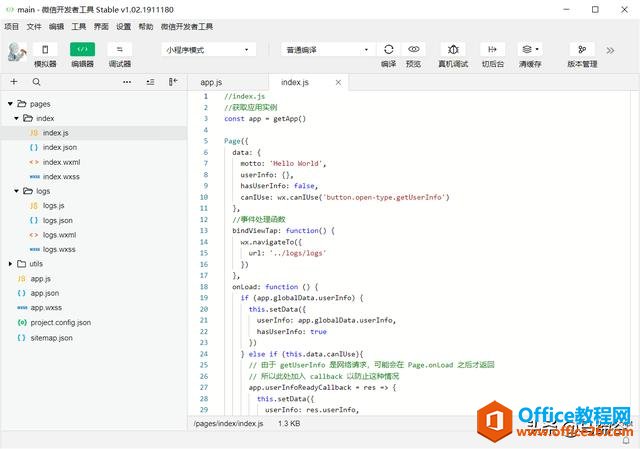Image resolution: width=640 pixels, height=449 pixels.
Task: Toggle the simulator panel button
Action: tap(45, 49)
